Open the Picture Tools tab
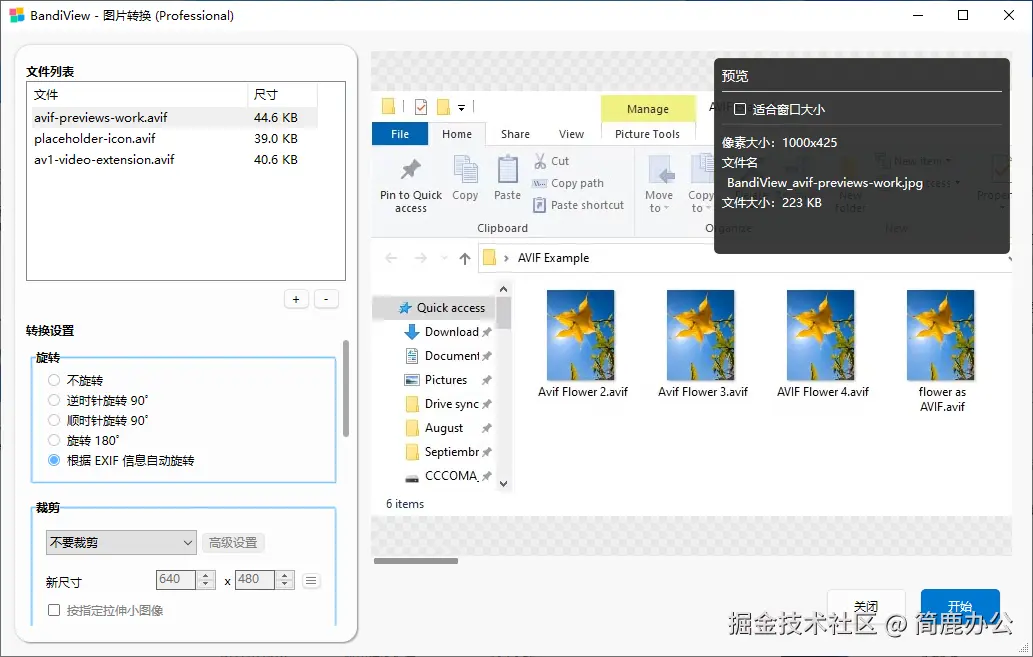Image resolution: width=1033 pixels, height=657 pixels. coord(649,133)
